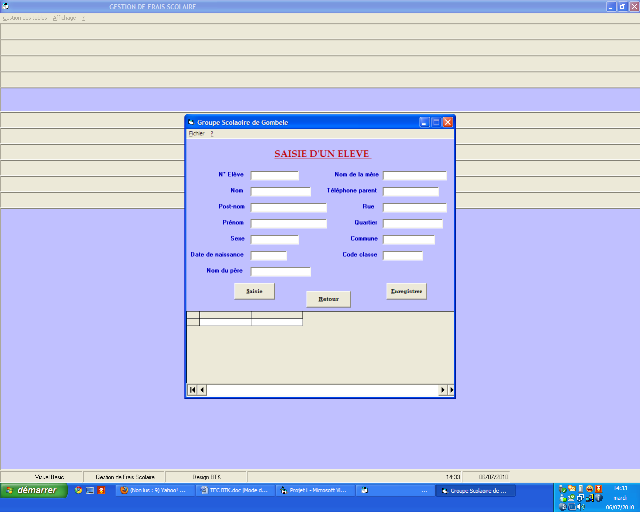The width and height of the screenshot is (640, 512).
Task: Jump to first record in data navigator
Action: click(192, 390)
